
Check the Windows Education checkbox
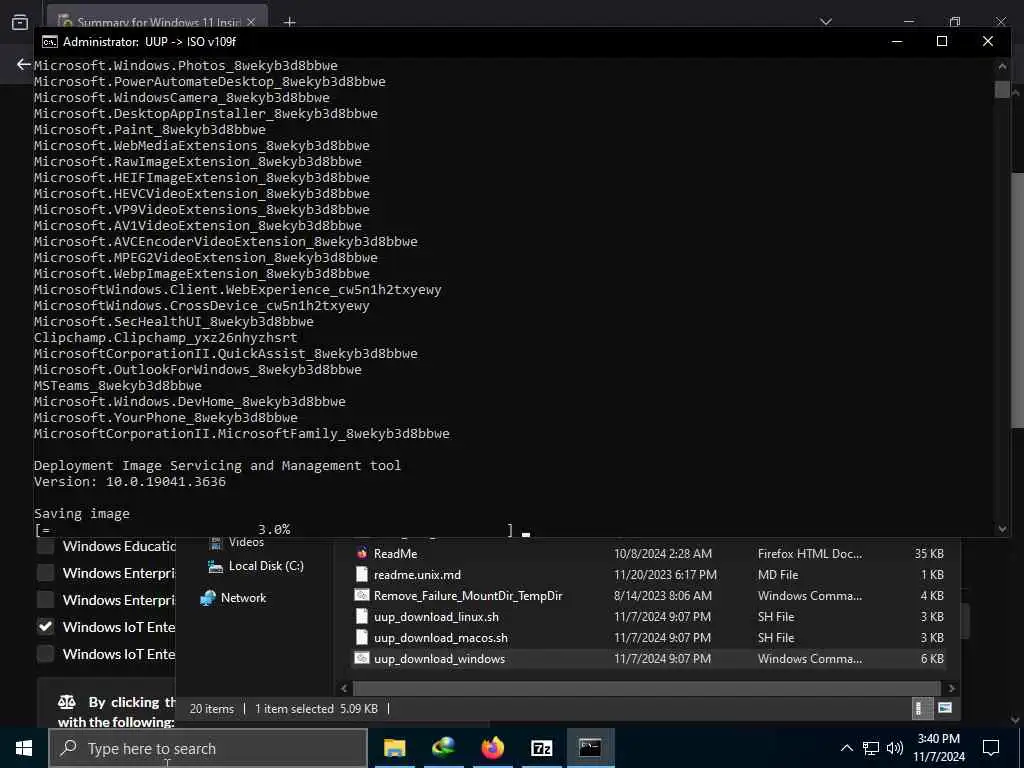click(45, 547)
